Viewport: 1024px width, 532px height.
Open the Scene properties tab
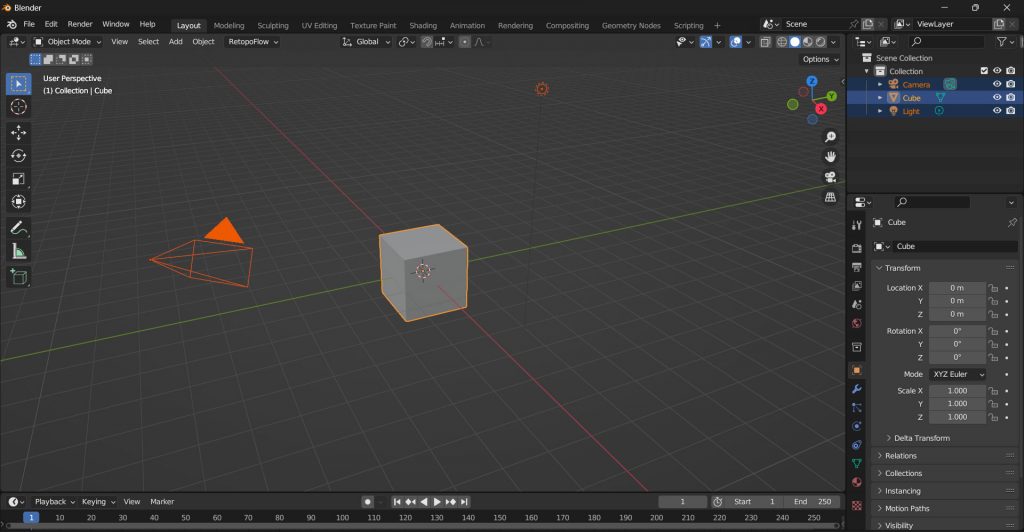[857, 304]
